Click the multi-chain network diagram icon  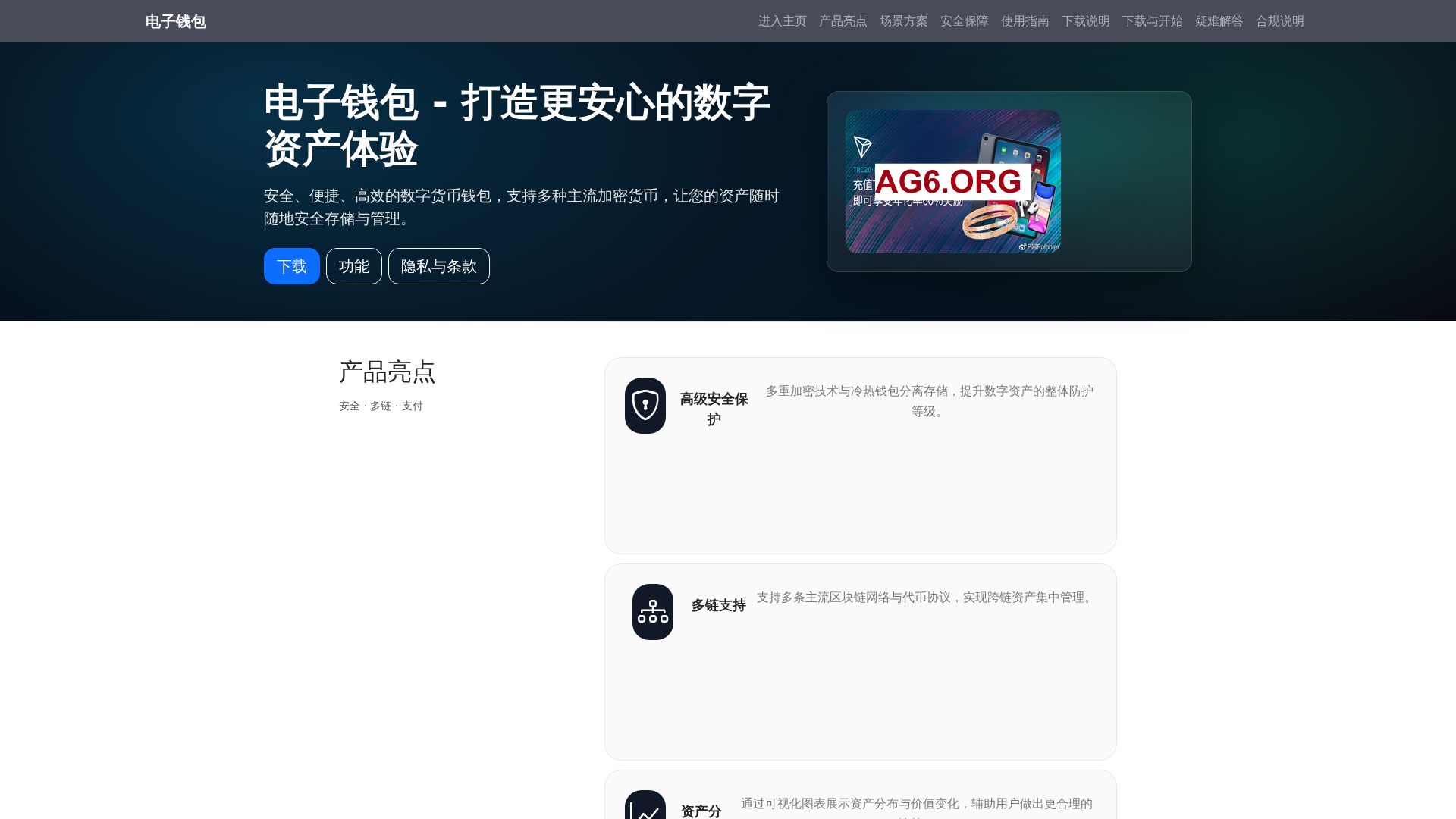652,612
